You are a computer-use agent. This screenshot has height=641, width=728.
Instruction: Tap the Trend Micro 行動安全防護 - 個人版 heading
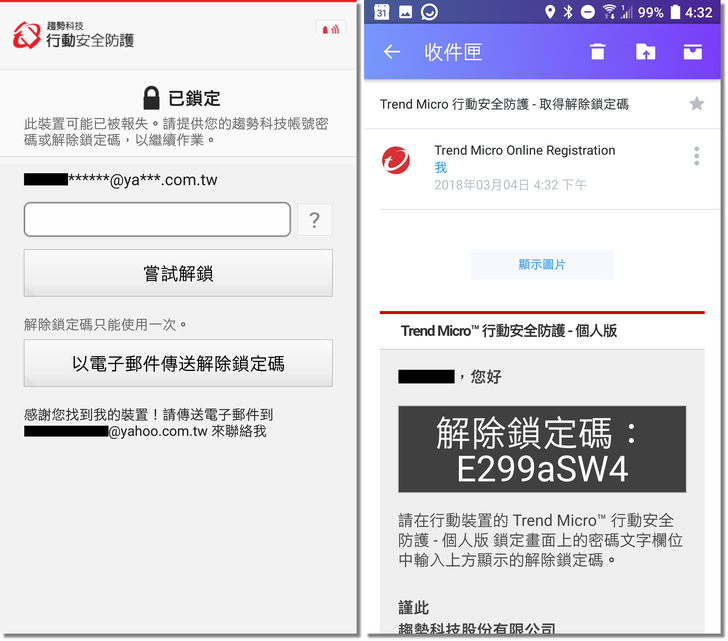click(x=509, y=331)
